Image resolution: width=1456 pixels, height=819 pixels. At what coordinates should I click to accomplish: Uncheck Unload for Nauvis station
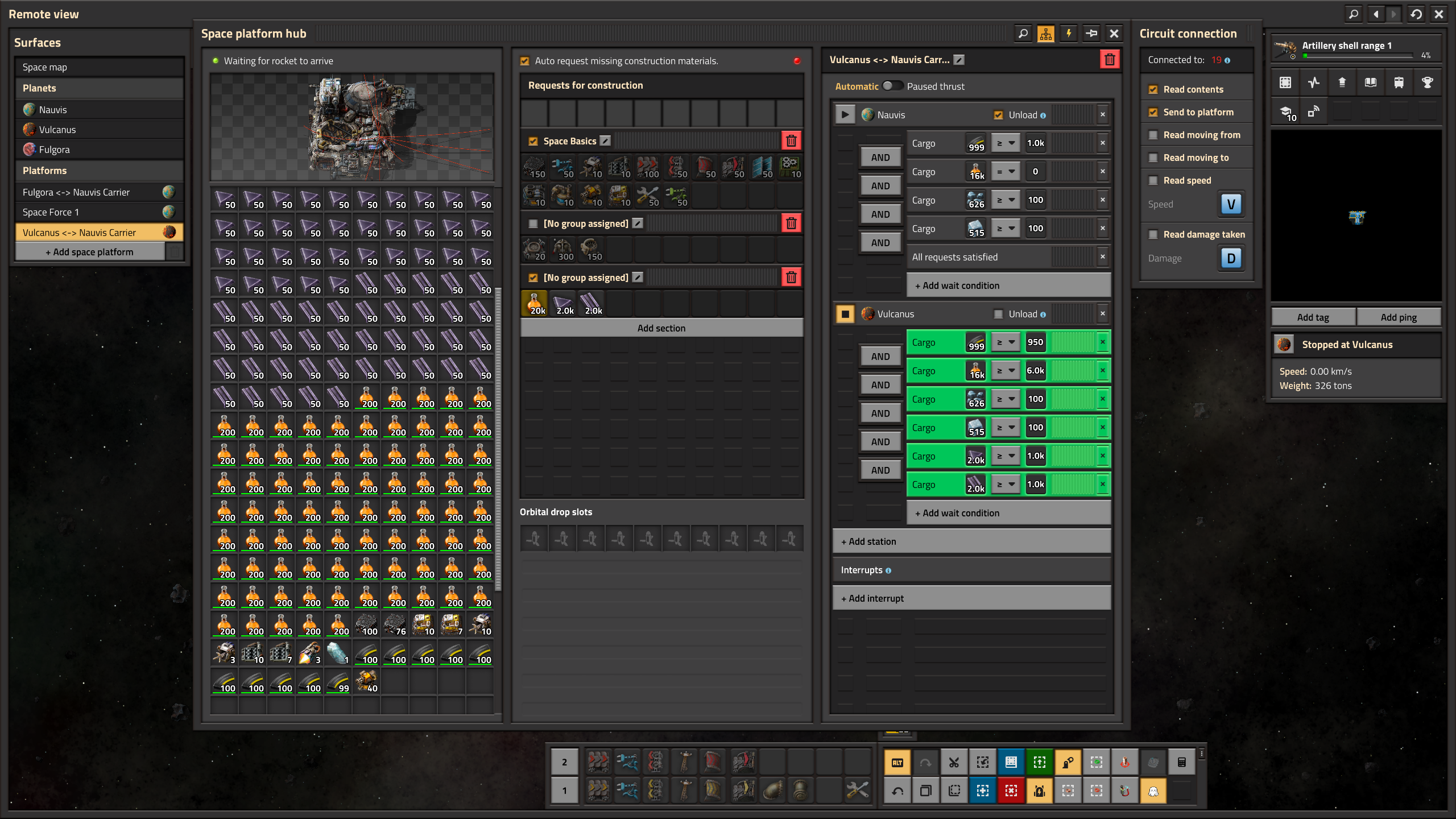(x=998, y=115)
